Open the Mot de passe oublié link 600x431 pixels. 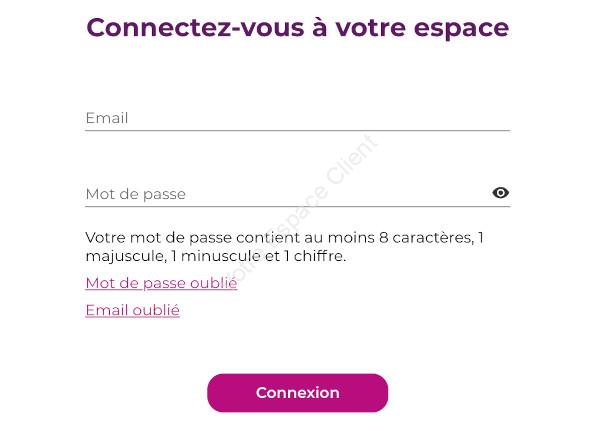(x=161, y=283)
